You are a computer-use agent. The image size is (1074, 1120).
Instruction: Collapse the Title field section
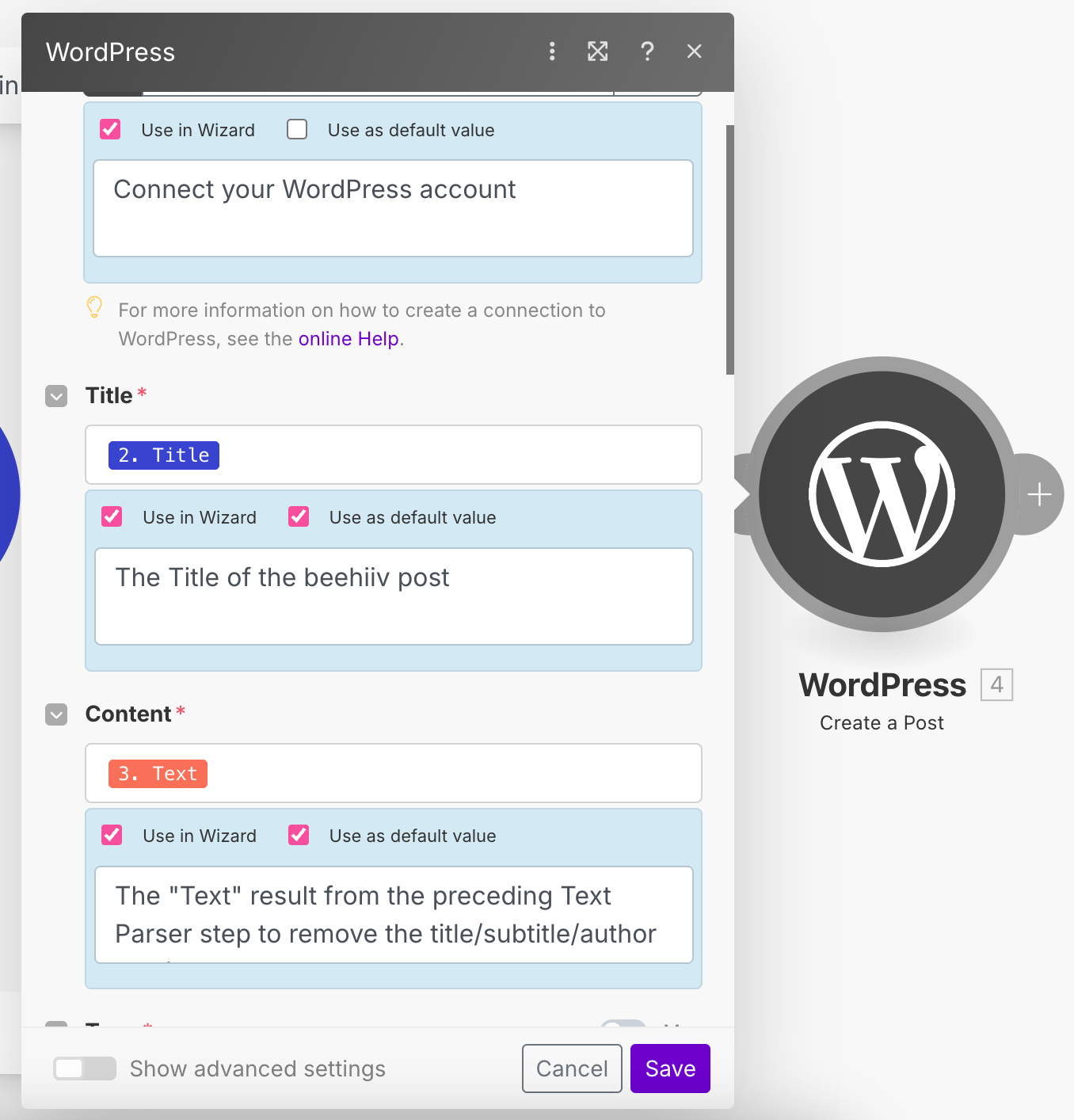56,396
